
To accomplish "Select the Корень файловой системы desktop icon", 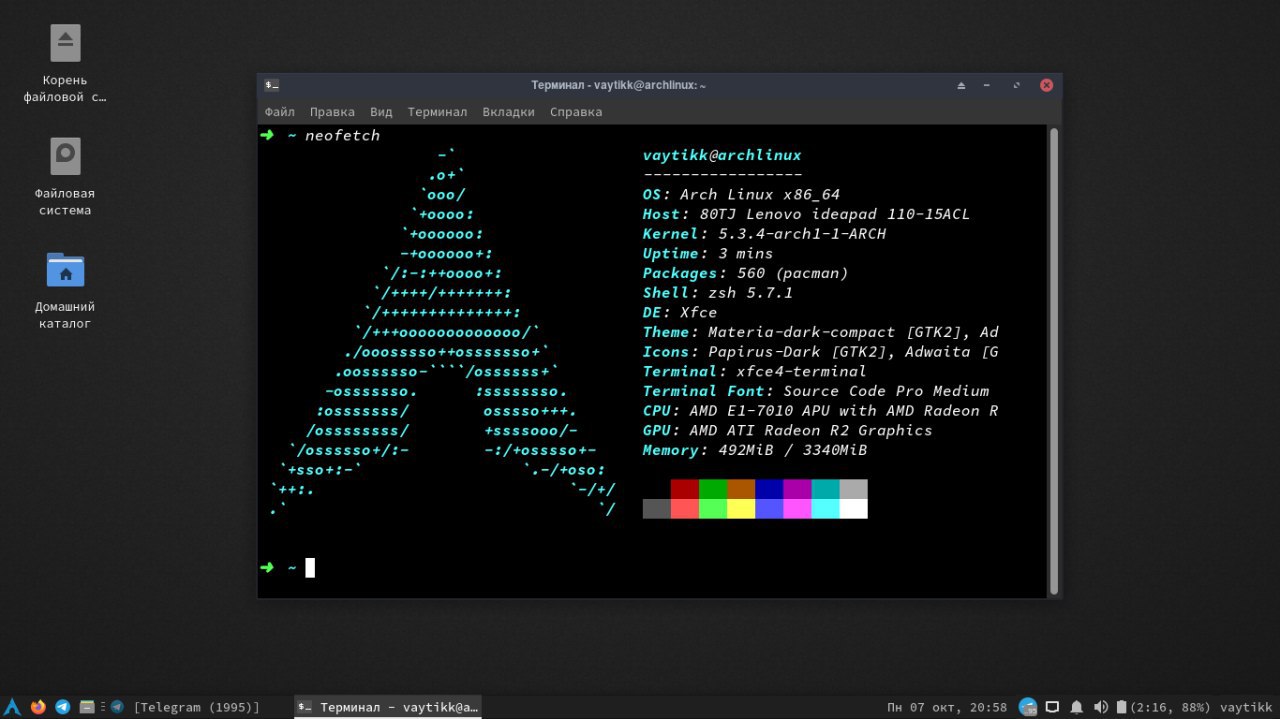I will (65, 63).
